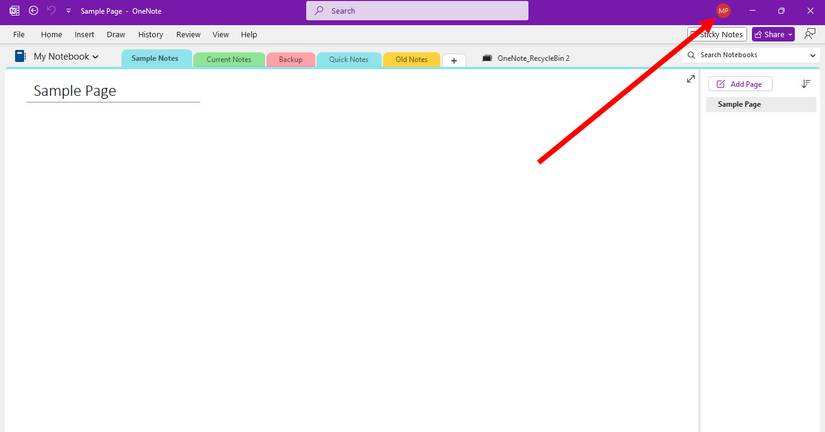The height and width of the screenshot is (432, 825).
Task: Click the sort pages icon
Action: coord(806,84)
